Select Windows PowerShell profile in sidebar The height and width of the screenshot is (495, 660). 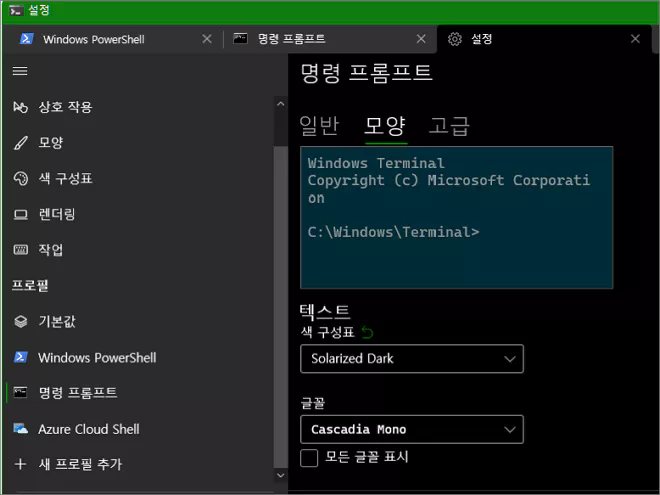point(139,357)
